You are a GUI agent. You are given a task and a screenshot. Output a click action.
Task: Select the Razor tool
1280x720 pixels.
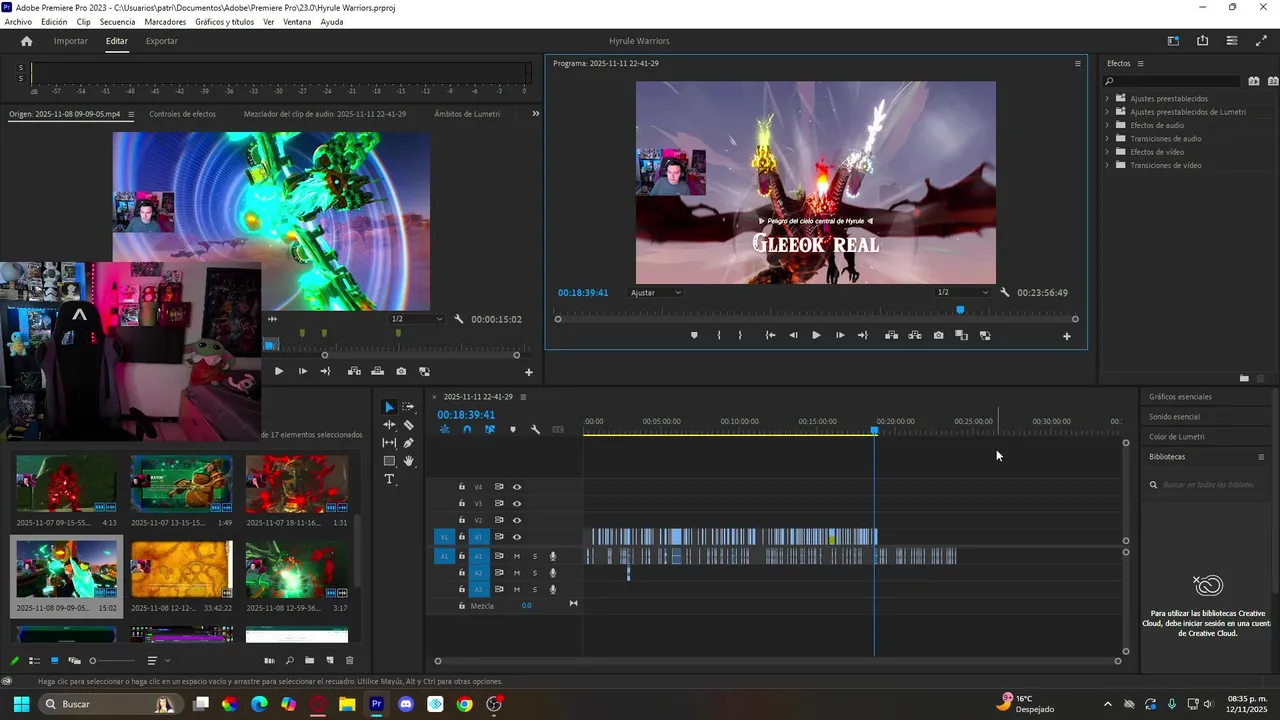coord(408,425)
